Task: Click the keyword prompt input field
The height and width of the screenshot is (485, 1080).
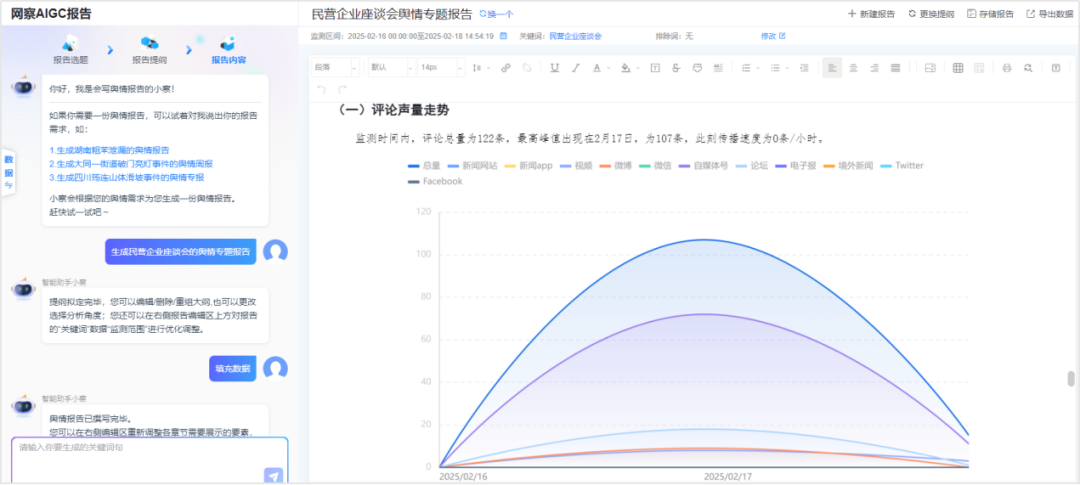Action: (149, 460)
